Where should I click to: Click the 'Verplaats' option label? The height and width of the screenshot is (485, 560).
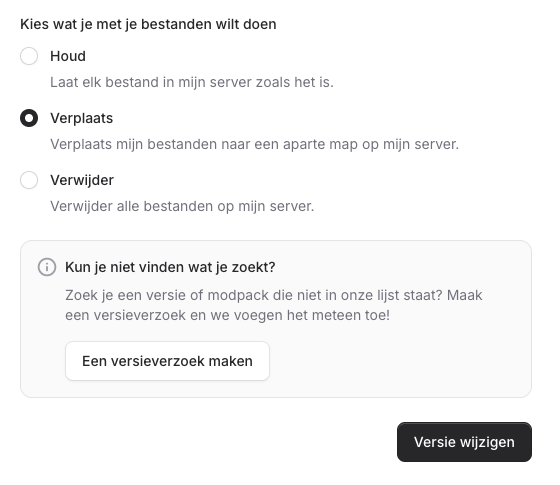(x=81, y=118)
